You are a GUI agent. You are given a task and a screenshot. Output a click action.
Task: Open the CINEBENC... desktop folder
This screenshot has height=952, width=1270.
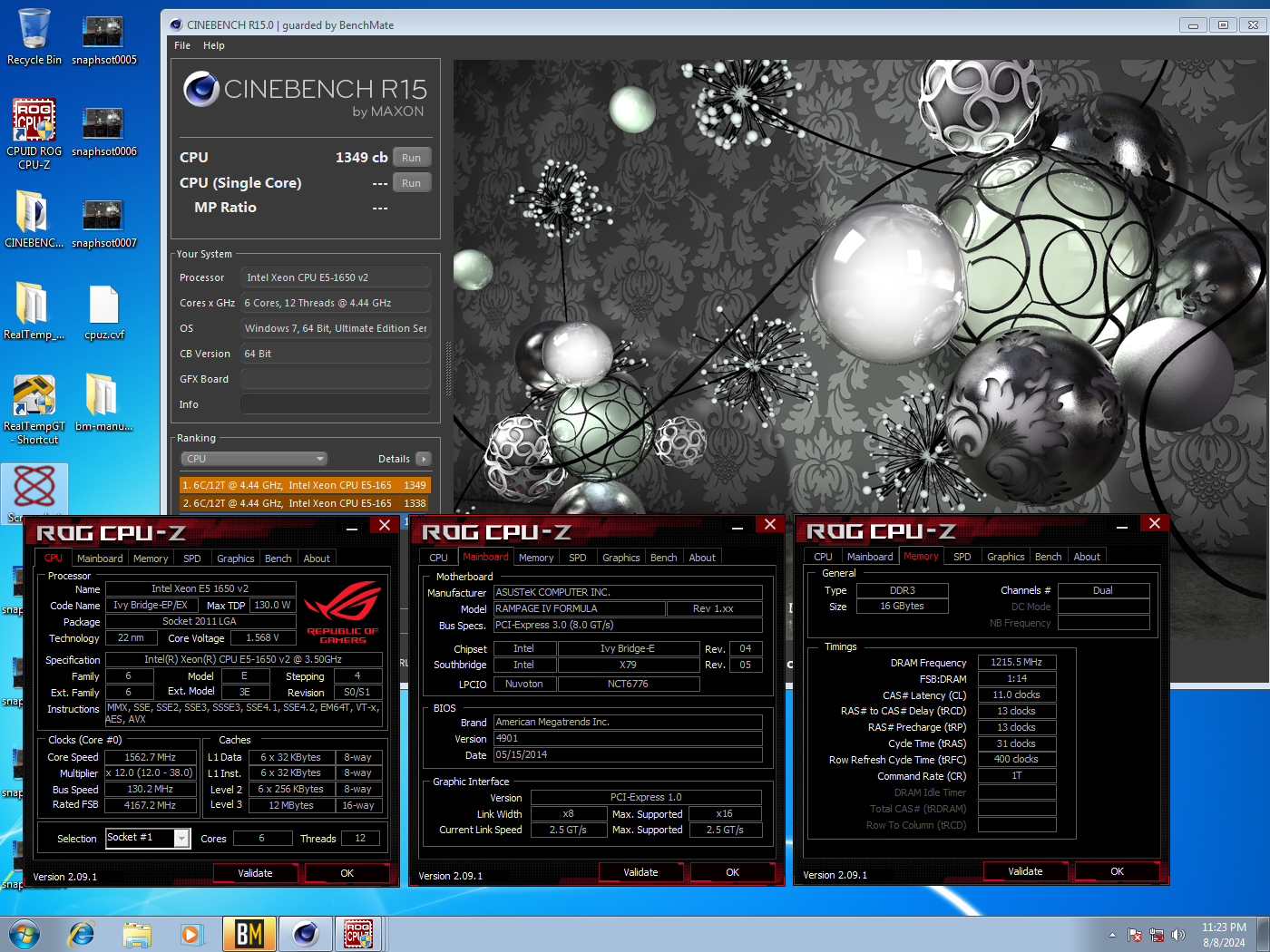click(x=34, y=219)
